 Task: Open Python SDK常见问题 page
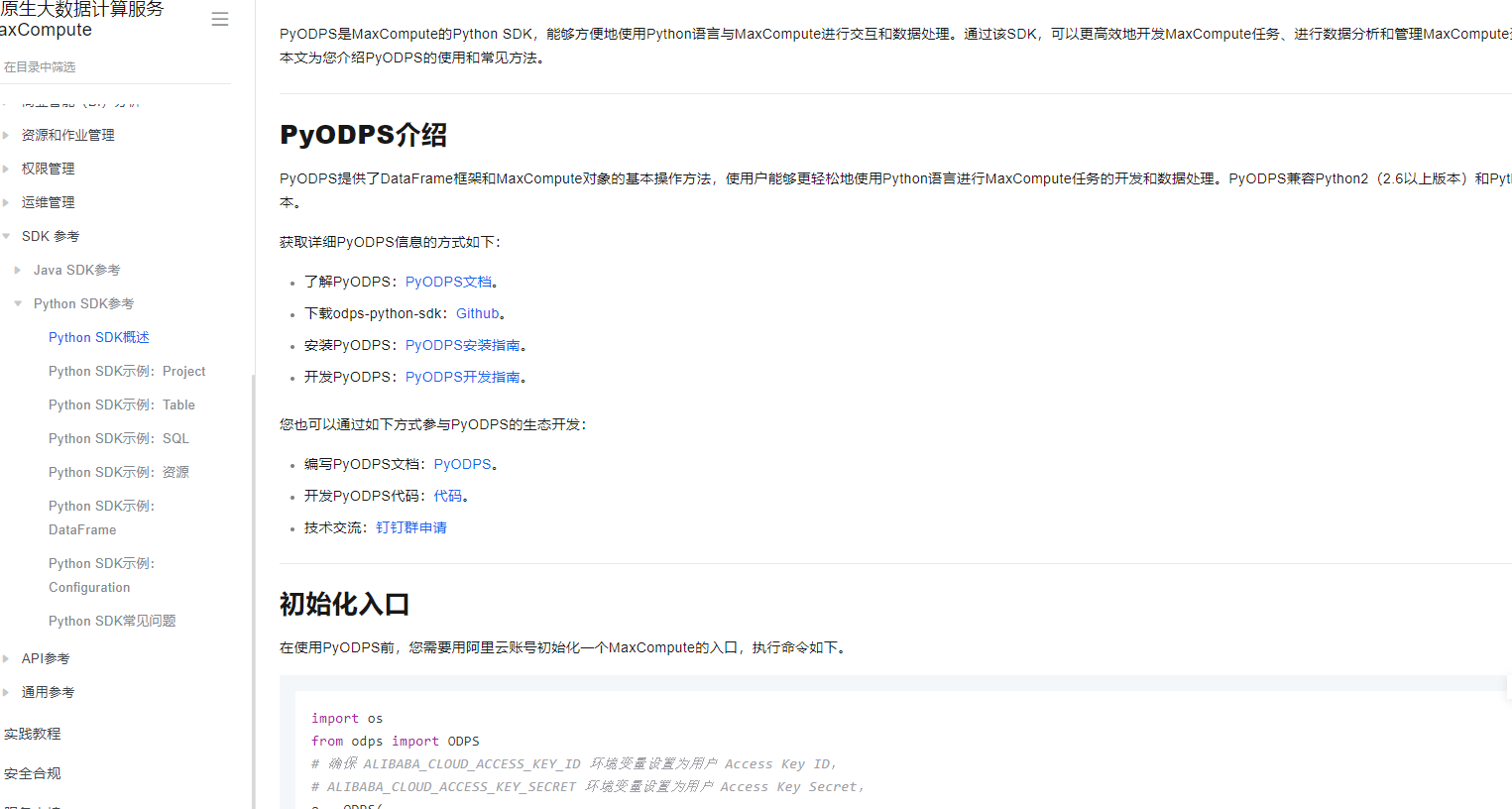(x=112, y=621)
